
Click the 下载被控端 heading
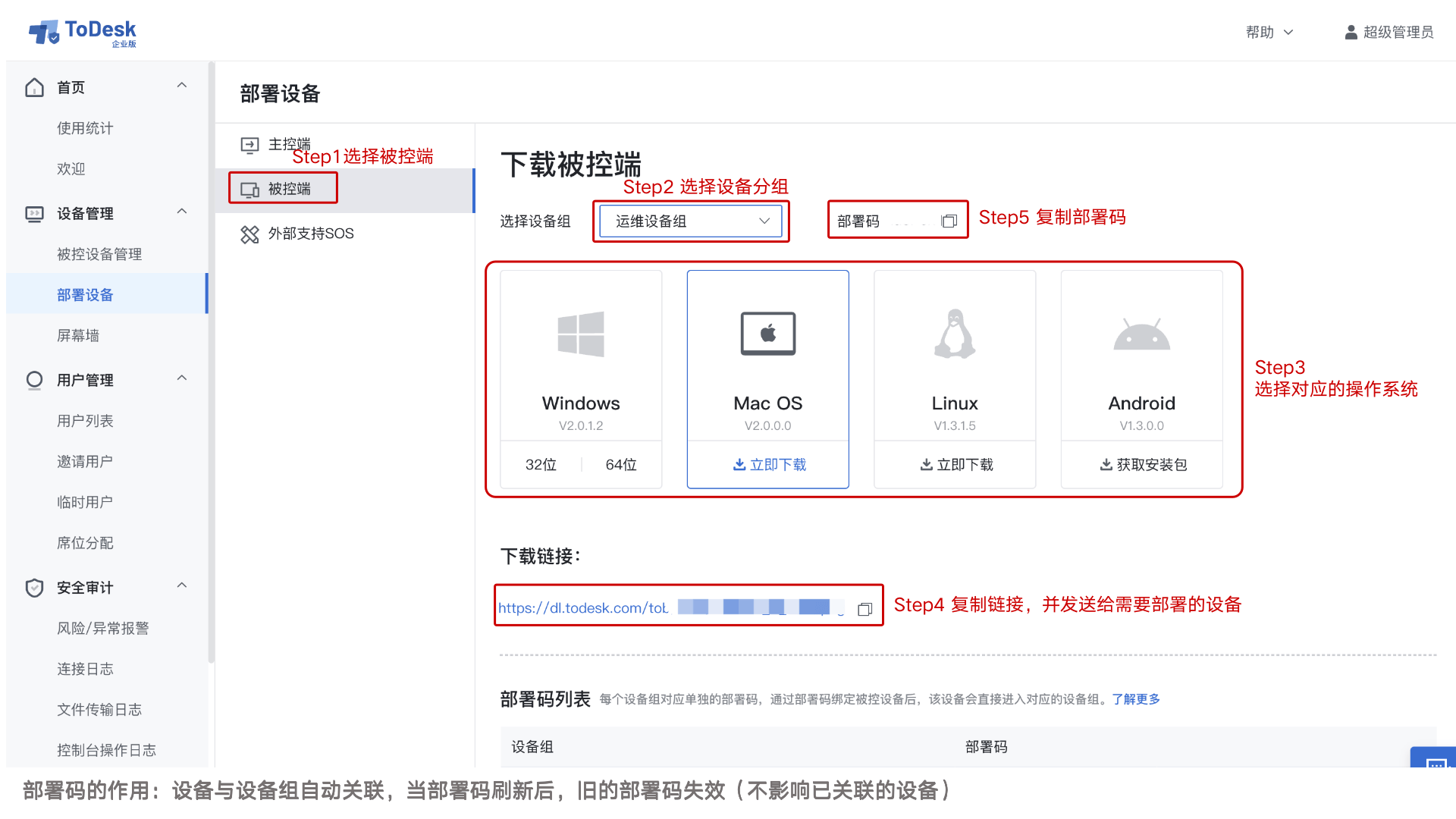[x=571, y=165]
